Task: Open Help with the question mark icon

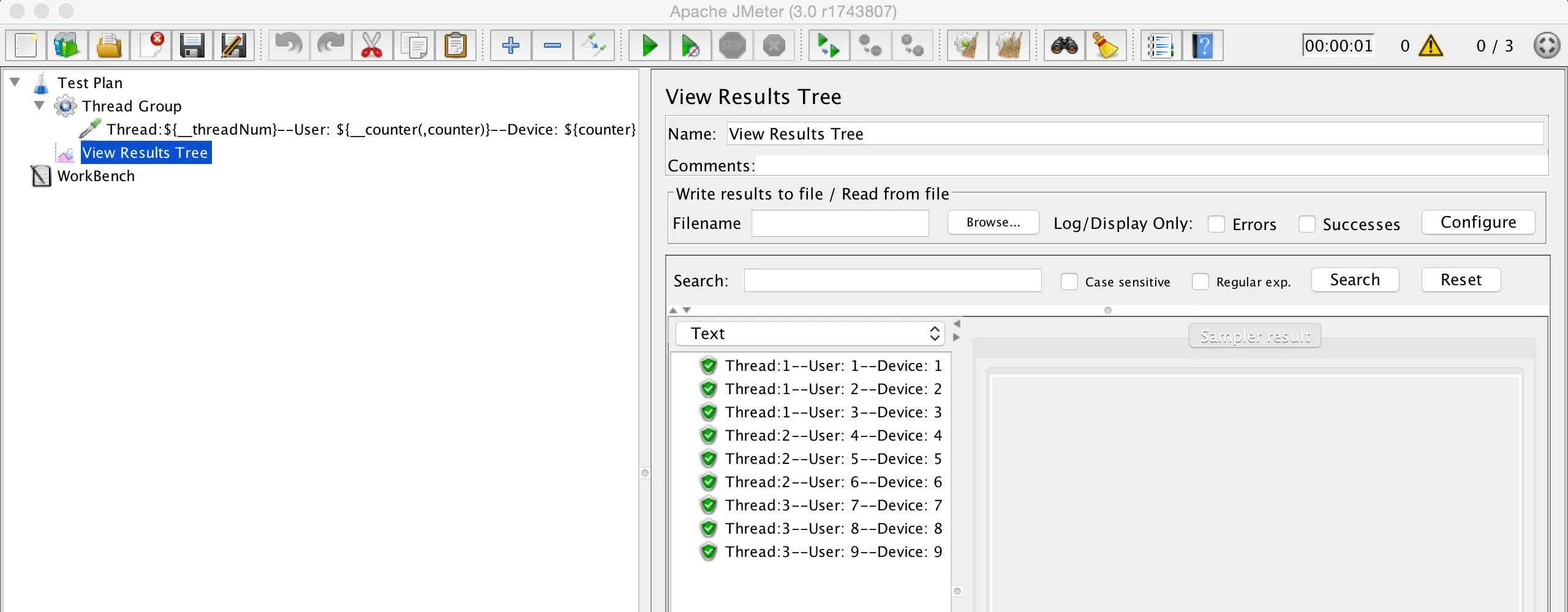Action: (1203, 45)
